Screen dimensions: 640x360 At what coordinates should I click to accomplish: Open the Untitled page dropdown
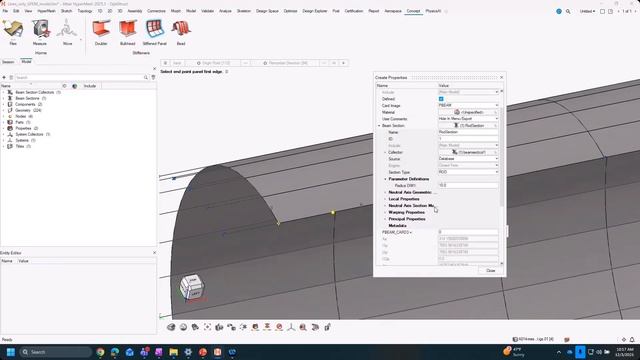(x=587, y=11)
